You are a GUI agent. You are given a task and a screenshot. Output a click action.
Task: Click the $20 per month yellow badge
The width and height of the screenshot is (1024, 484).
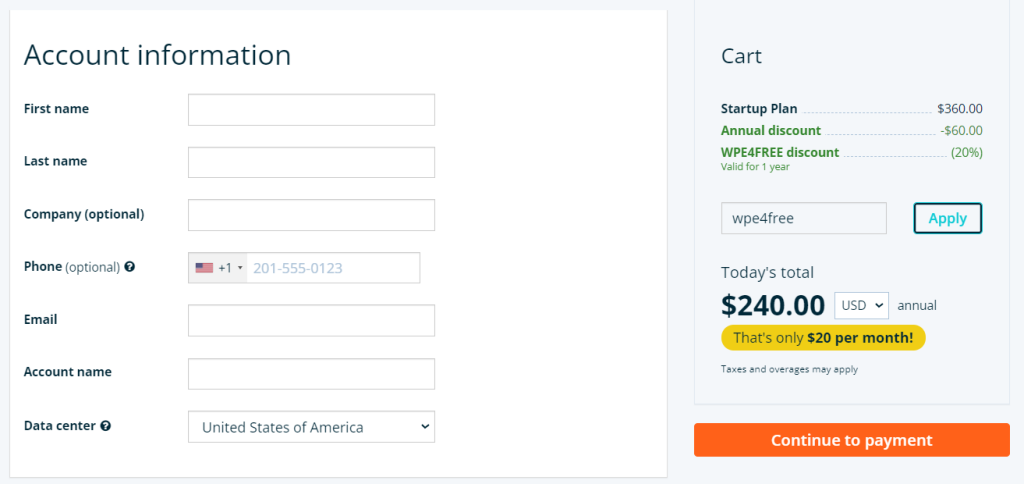click(823, 338)
